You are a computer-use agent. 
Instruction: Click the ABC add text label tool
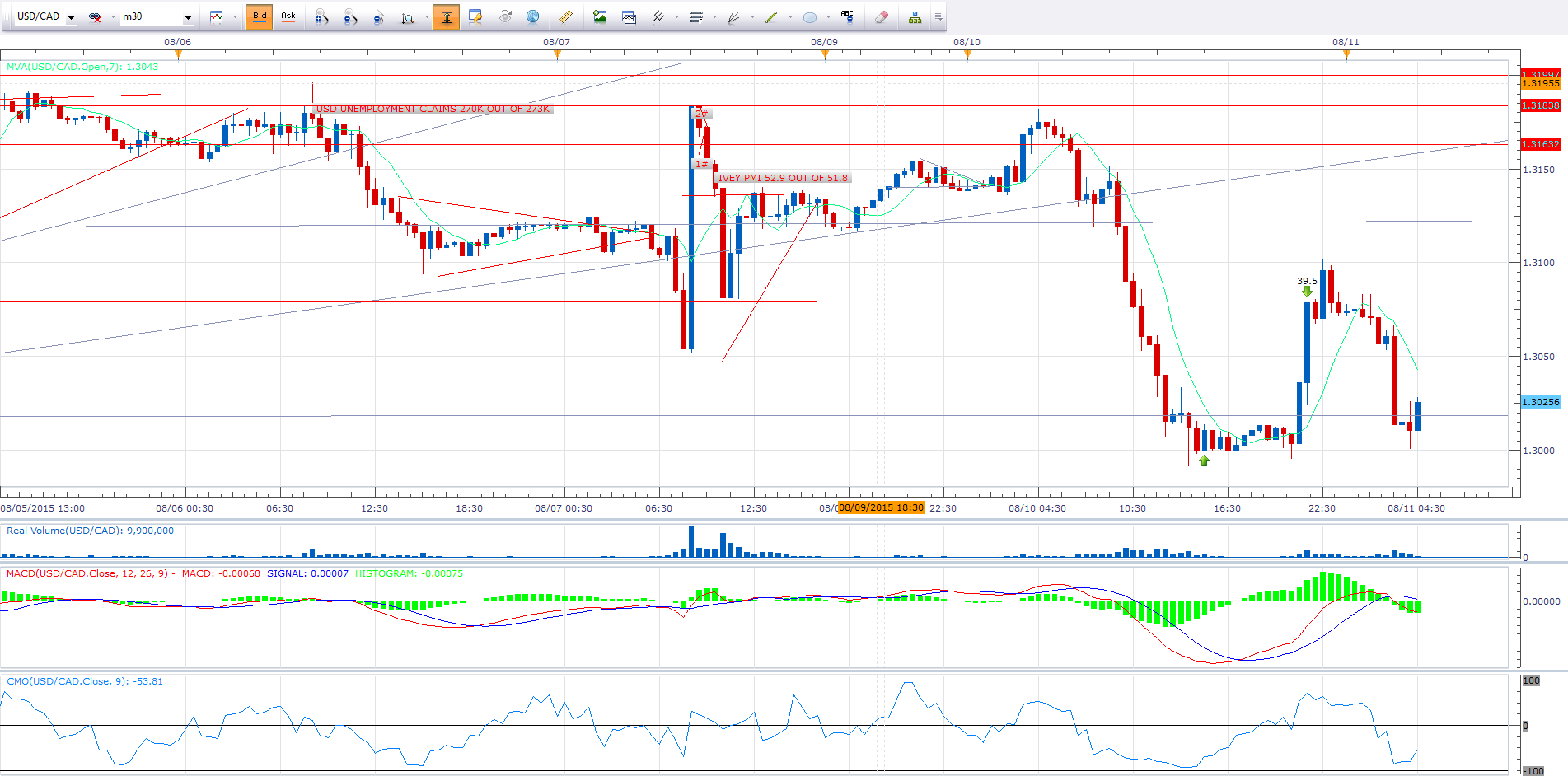(847, 16)
